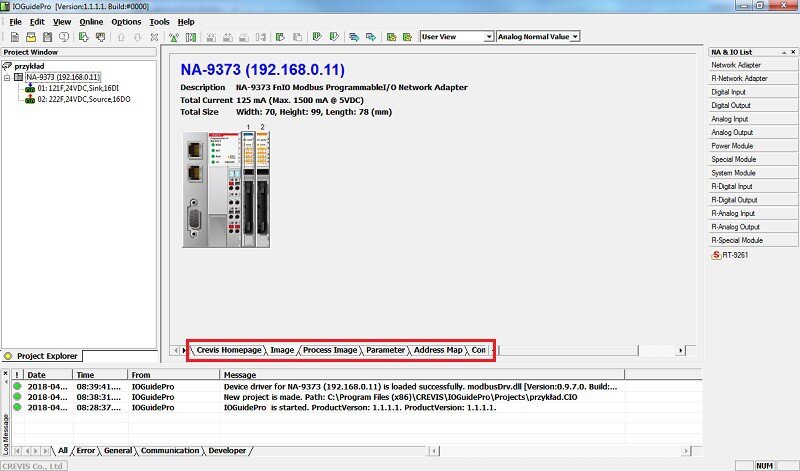Open the Tools menu
800x471 pixels.
coord(159,22)
